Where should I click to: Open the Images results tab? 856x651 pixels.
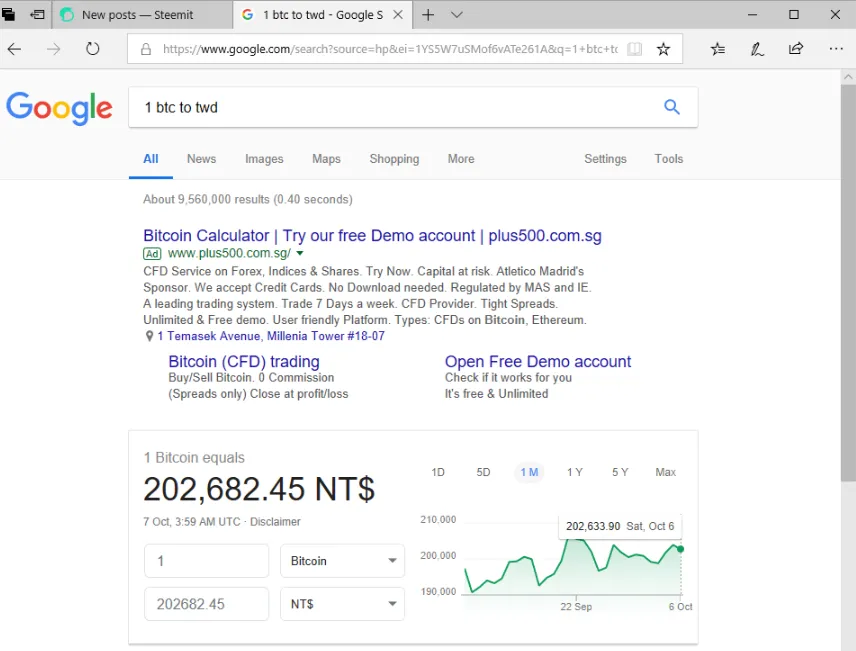(264, 159)
